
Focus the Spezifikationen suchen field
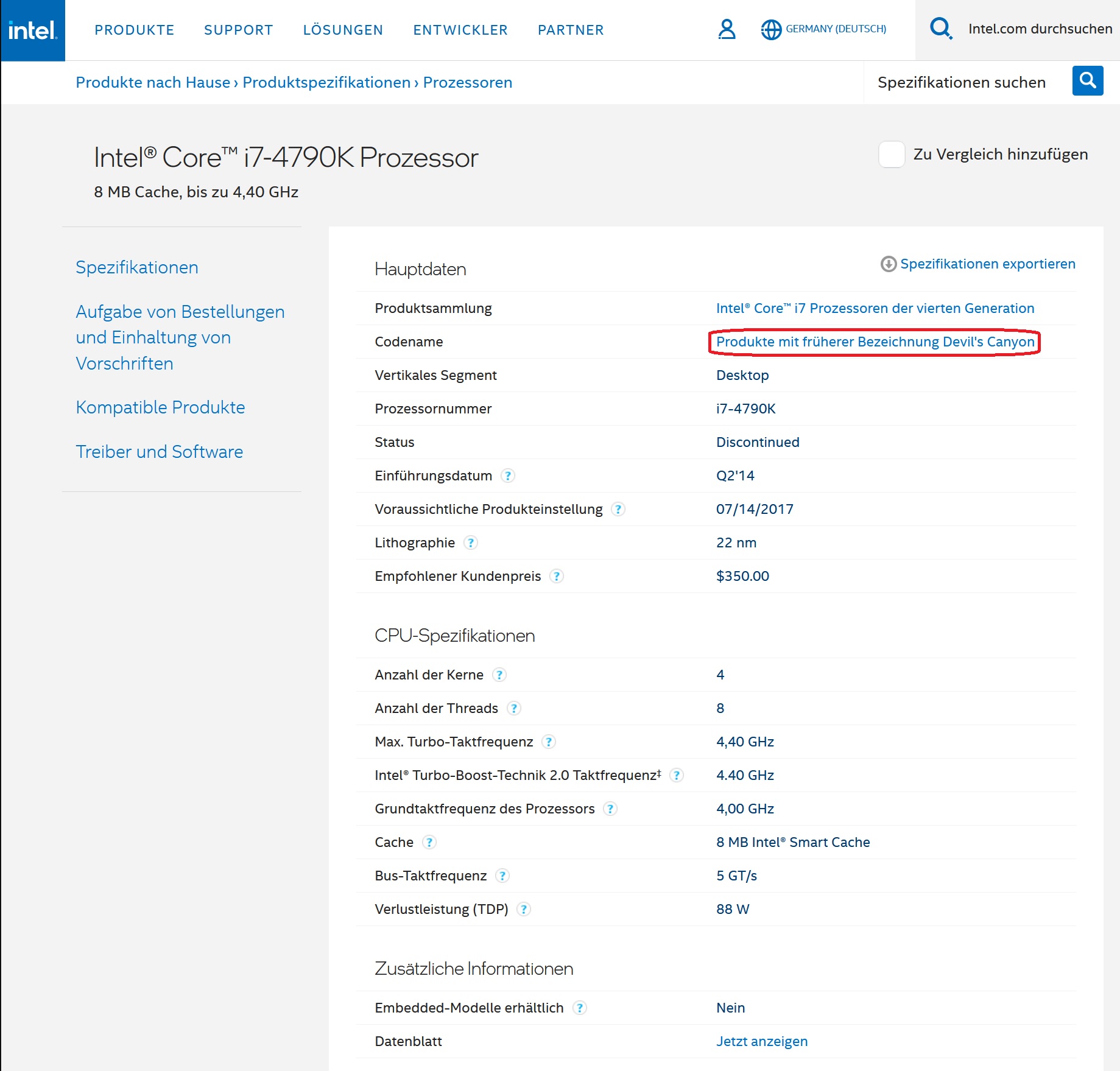(x=962, y=82)
